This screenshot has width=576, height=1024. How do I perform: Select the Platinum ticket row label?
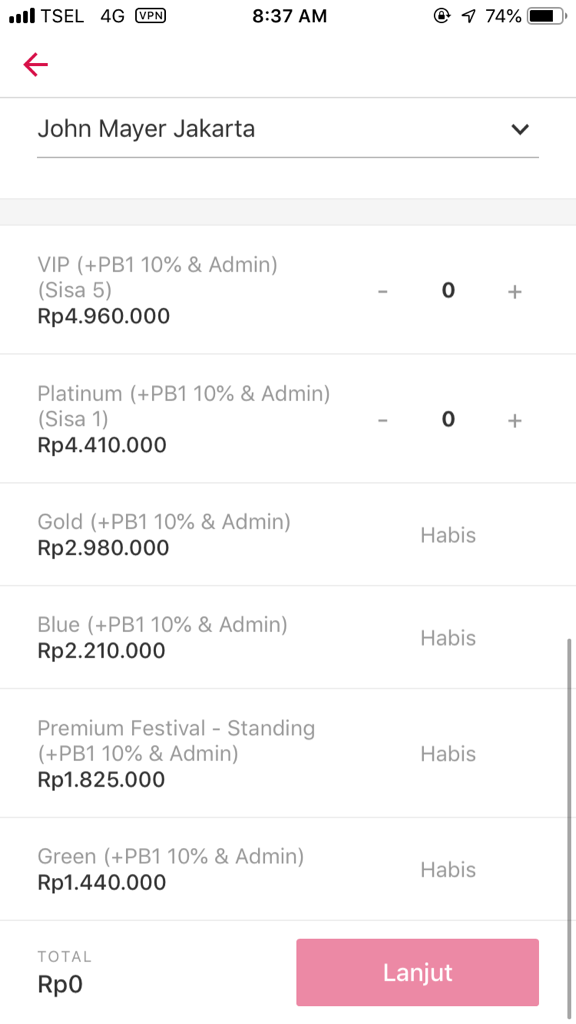[184, 406]
